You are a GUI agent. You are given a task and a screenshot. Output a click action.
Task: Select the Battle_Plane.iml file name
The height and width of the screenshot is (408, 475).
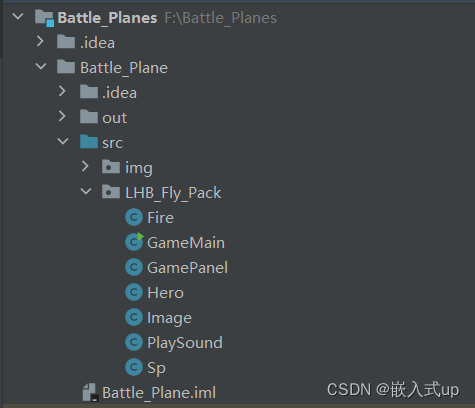pyautogui.click(x=159, y=393)
